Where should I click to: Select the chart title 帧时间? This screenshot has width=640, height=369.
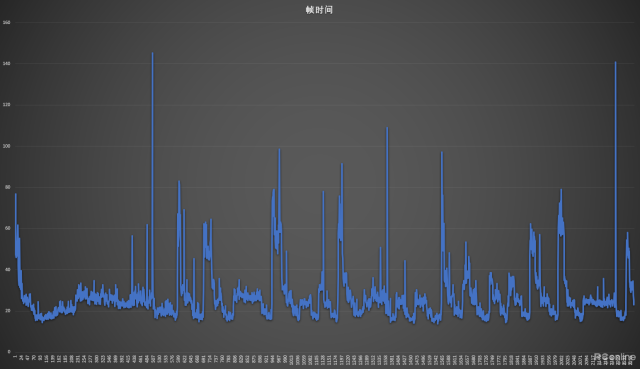point(319,10)
